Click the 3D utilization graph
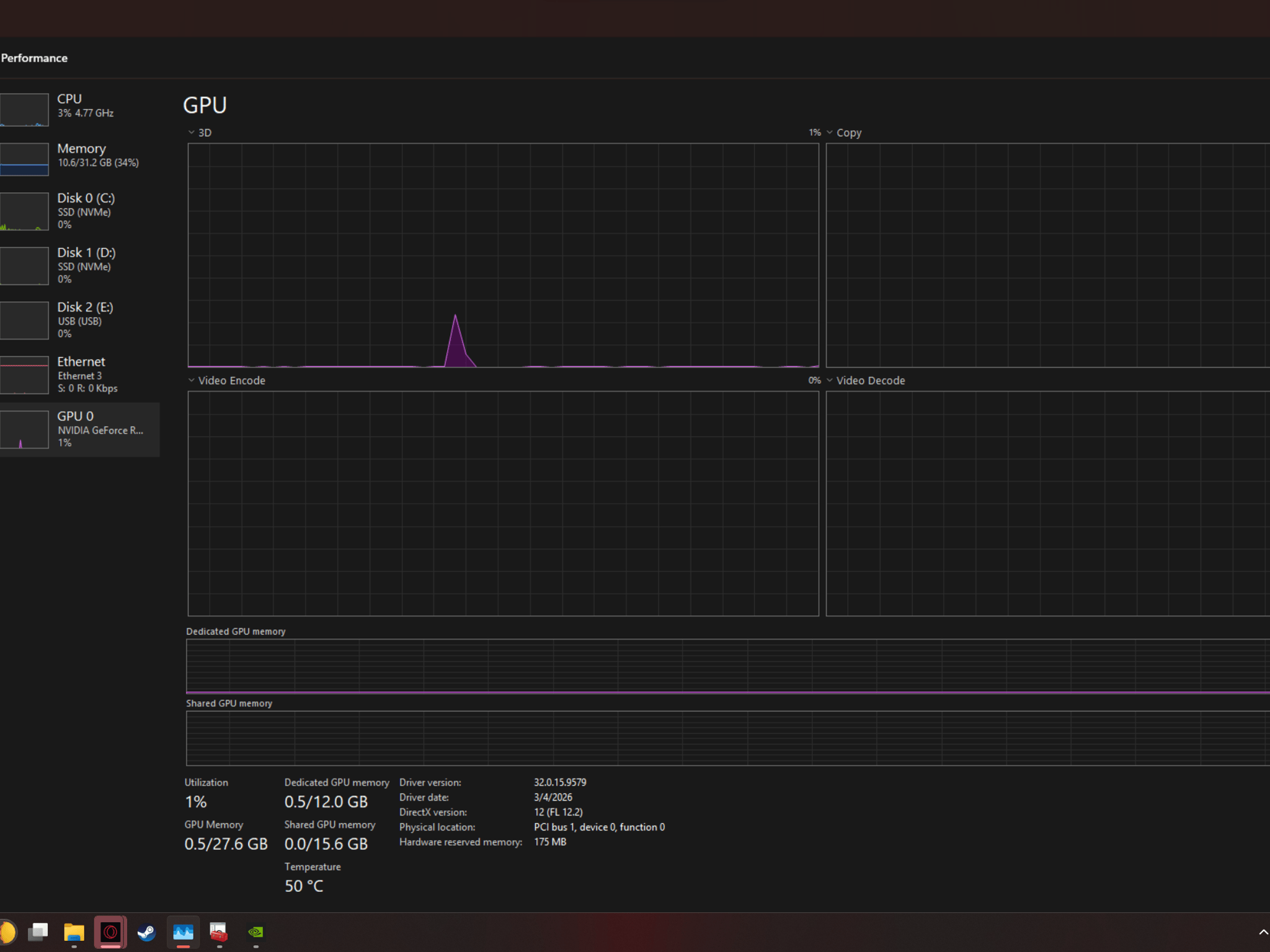Screen dimensions: 1270x952 click(x=503, y=255)
